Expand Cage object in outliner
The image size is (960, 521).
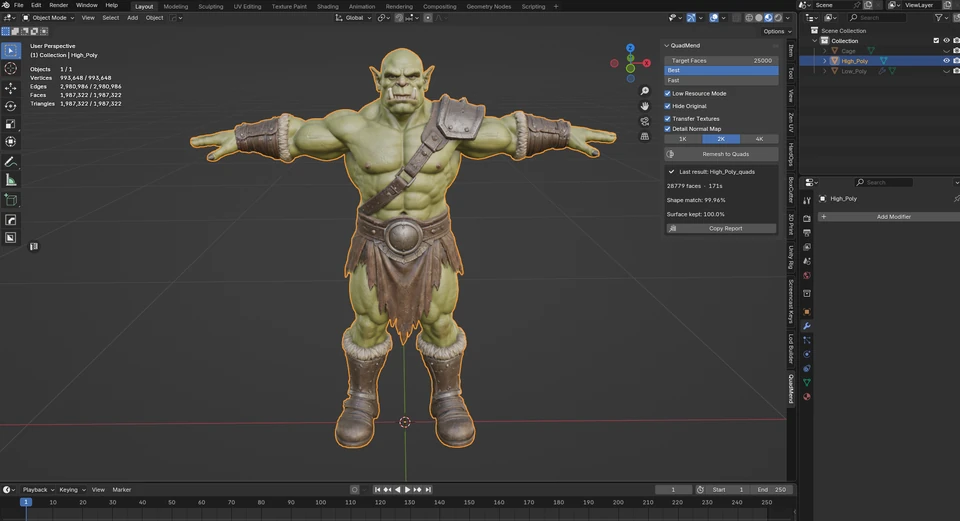click(x=825, y=51)
